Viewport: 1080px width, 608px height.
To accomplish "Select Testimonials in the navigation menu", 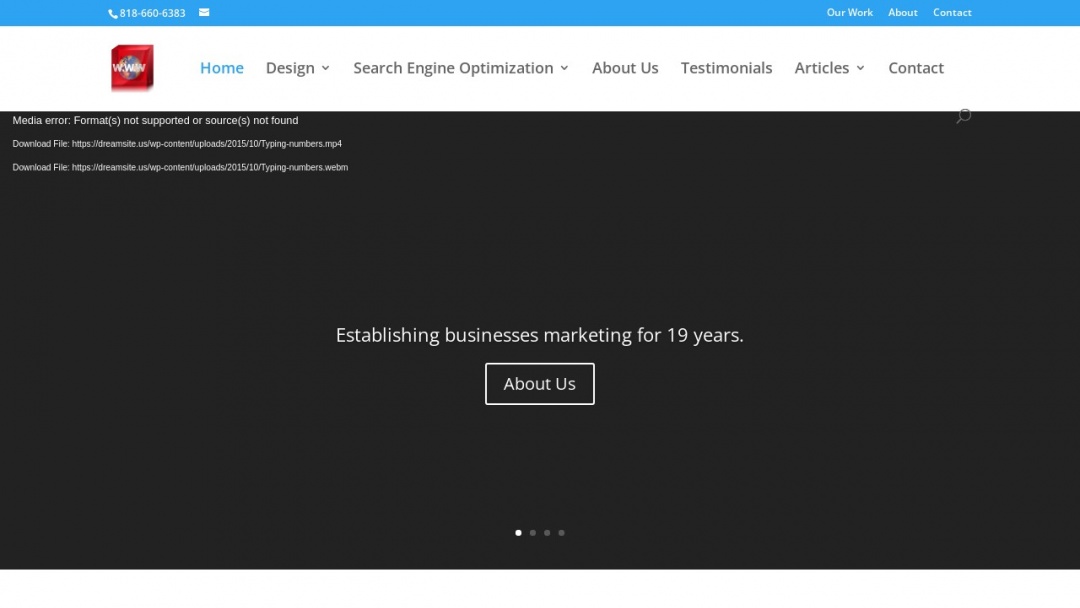I will (726, 68).
